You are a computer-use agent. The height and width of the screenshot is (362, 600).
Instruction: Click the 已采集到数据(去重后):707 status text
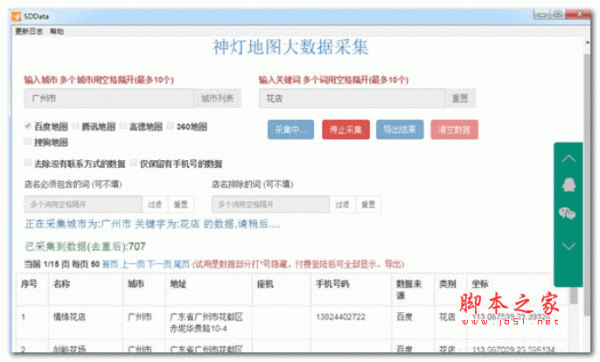click(85, 246)
